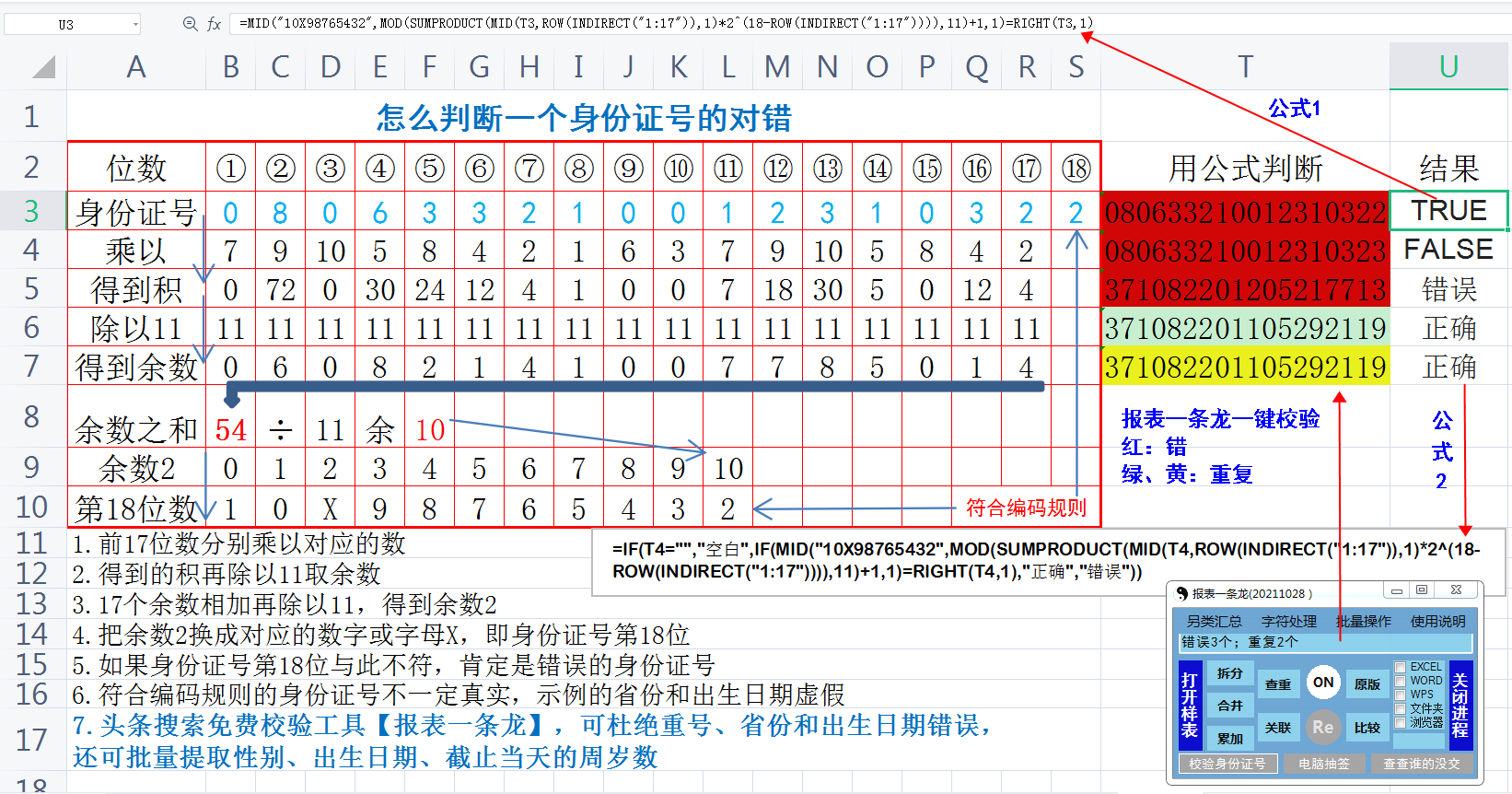Check the WORD checkbox
1512x794 pixels.
pos(1400,681)
